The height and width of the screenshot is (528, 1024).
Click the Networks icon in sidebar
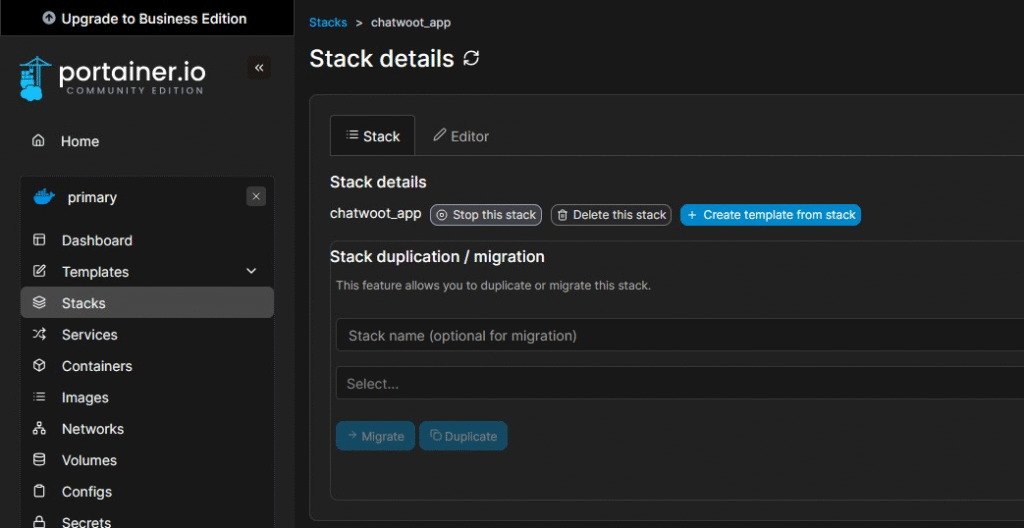tap(39, 429)
